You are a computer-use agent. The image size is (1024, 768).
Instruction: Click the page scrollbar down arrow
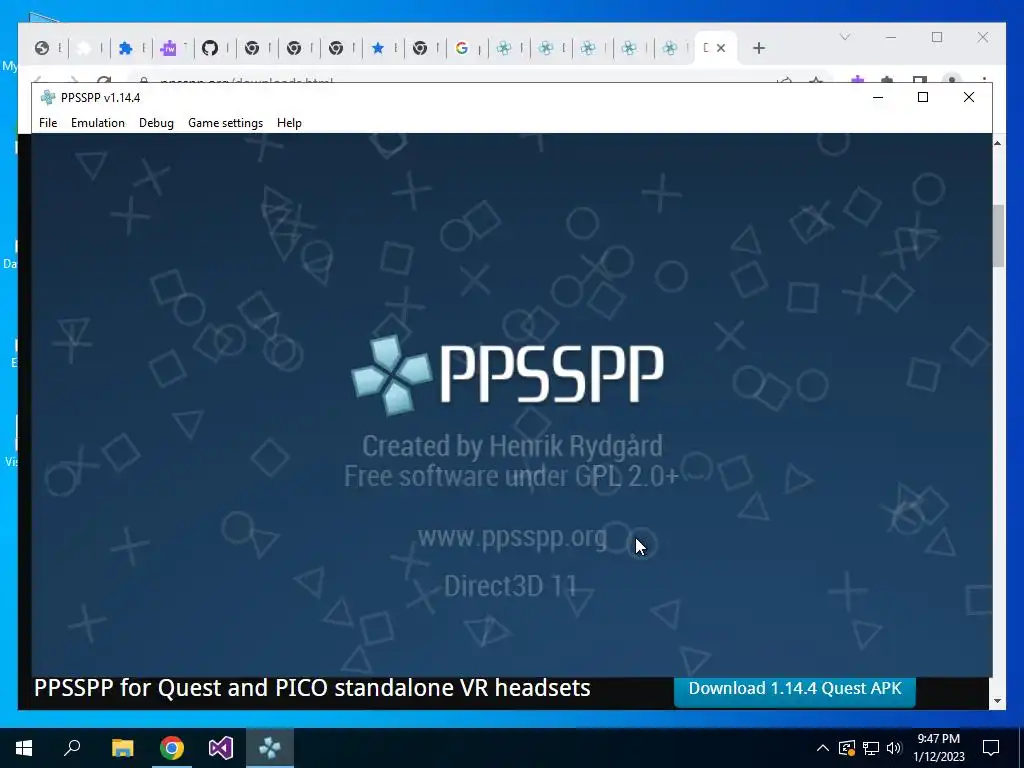[x=997, y=701]
